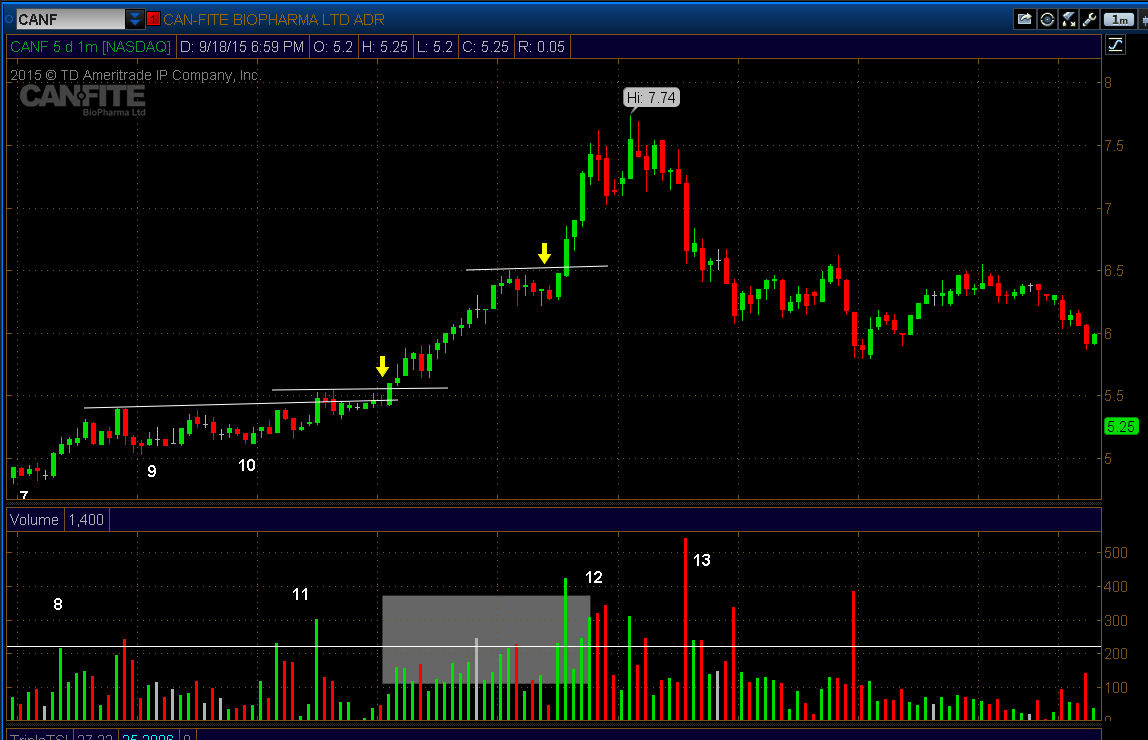
Task: Click the red 1 clipboard link icon
Action: [x=153, y=19]
